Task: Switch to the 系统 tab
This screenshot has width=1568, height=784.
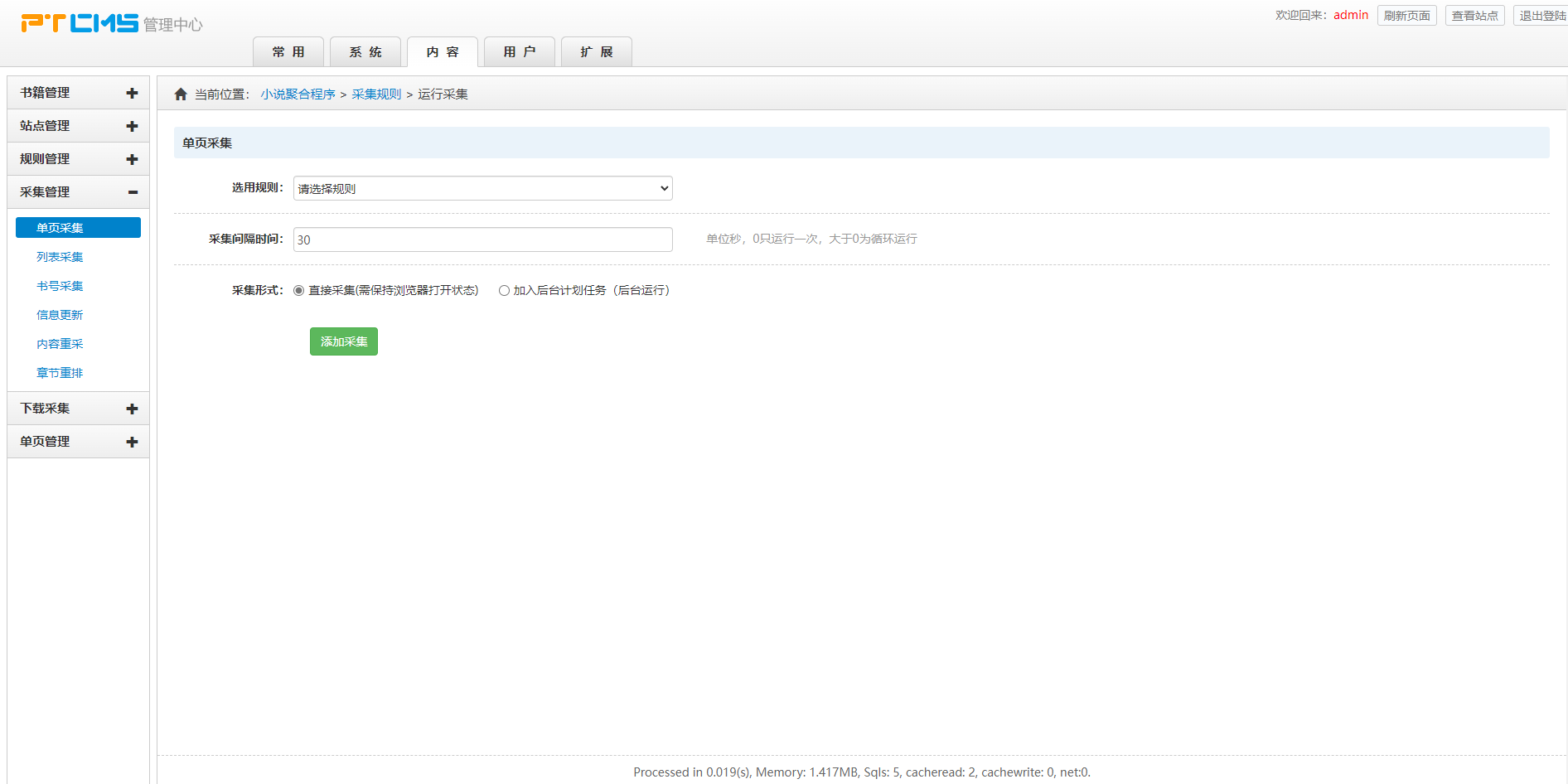Action: click(365, 52)
